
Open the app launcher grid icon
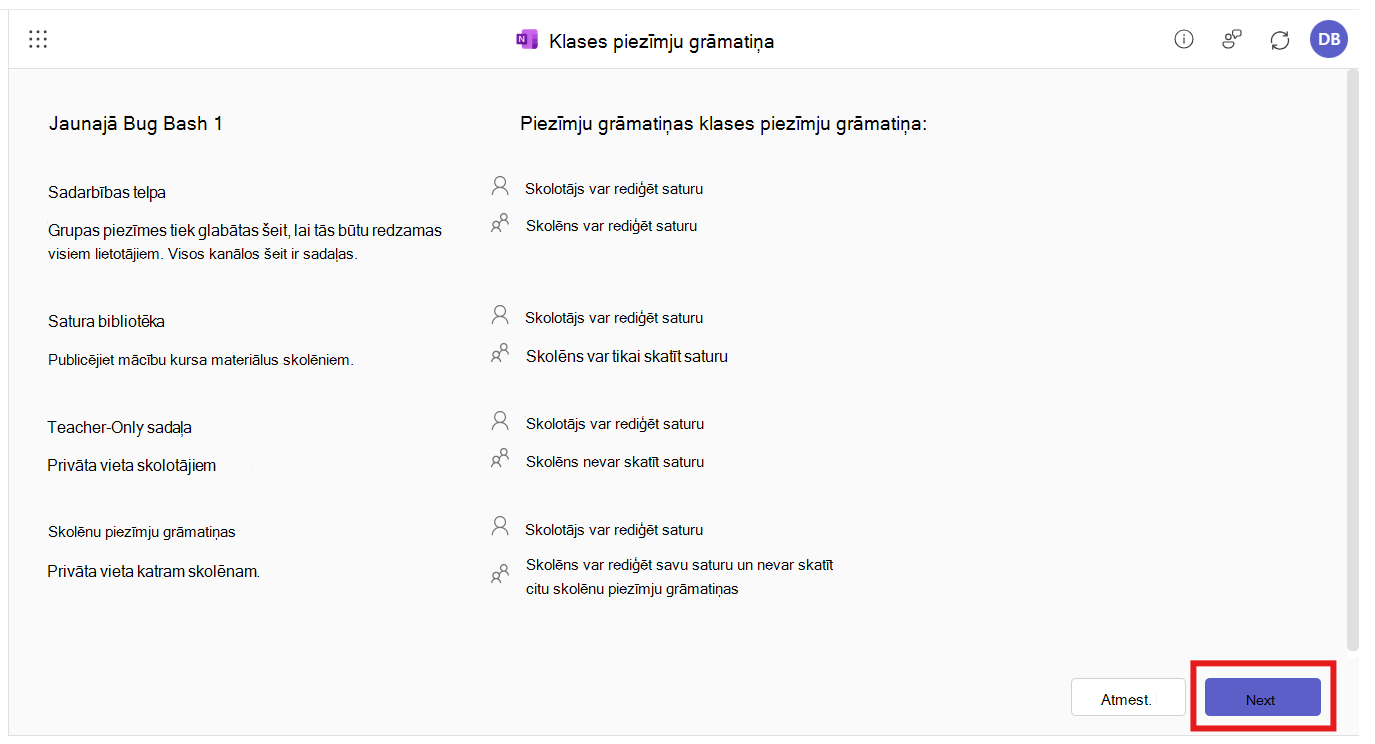[38, 40]
